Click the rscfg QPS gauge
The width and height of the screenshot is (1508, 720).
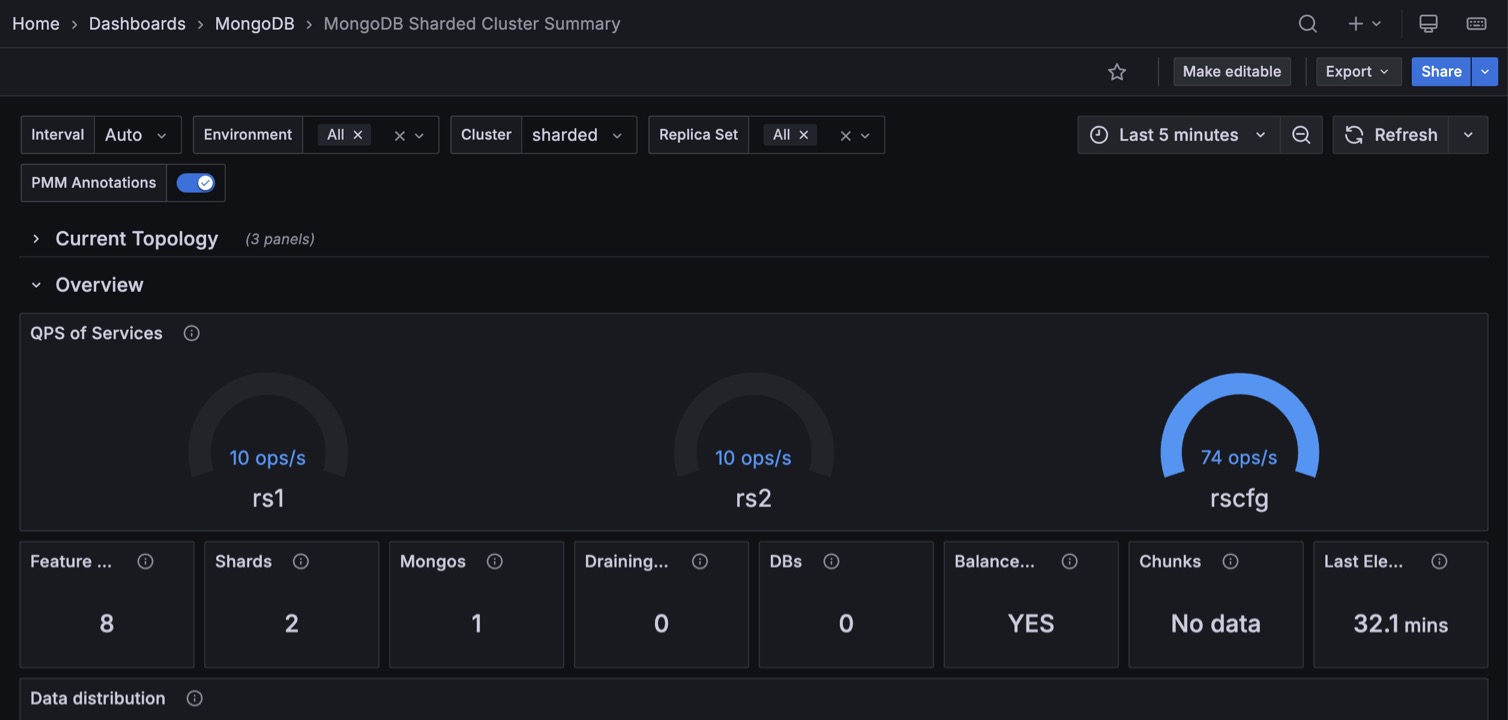click(1239, 440)
